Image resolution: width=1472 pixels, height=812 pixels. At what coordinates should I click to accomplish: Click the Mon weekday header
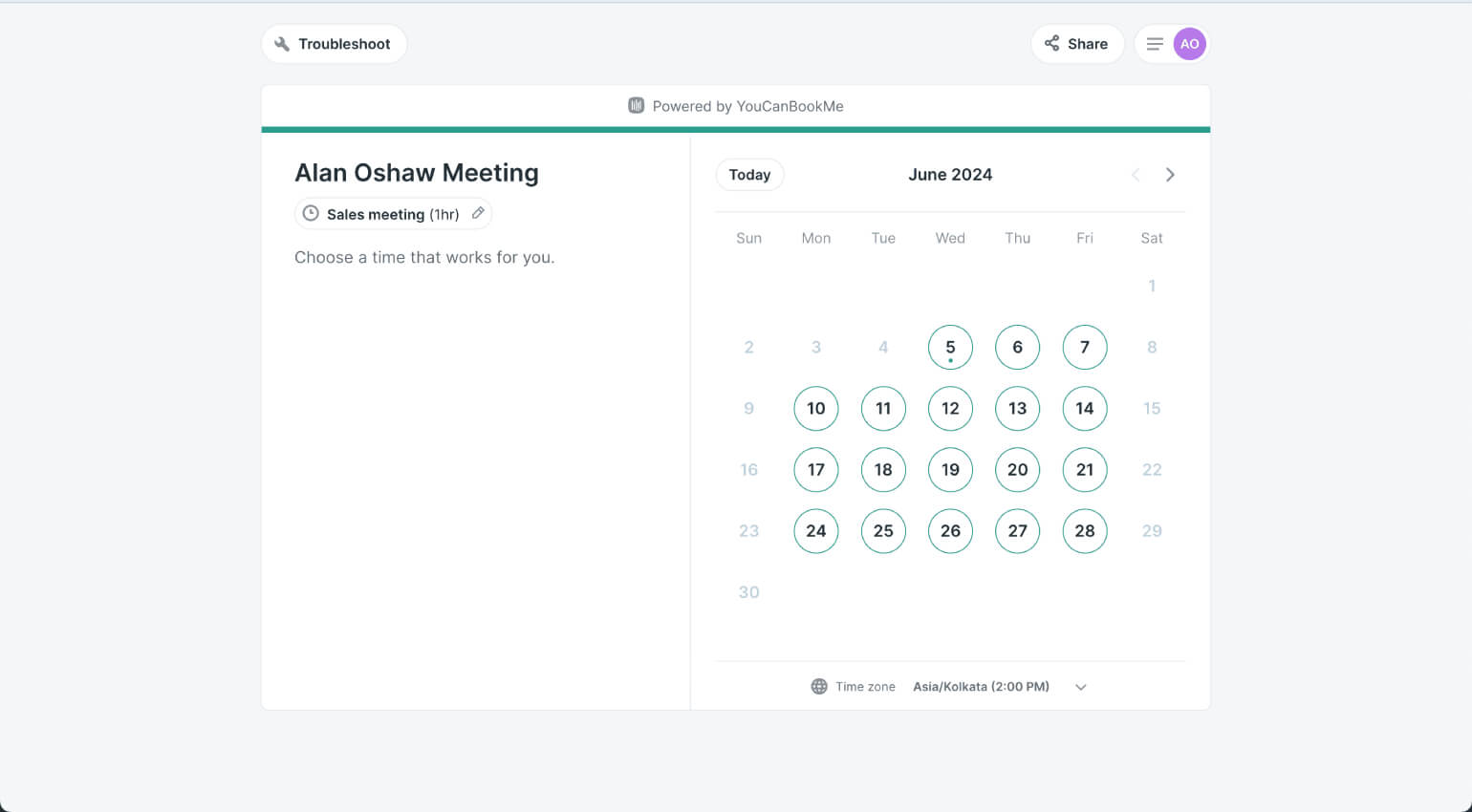click(816, 238)
